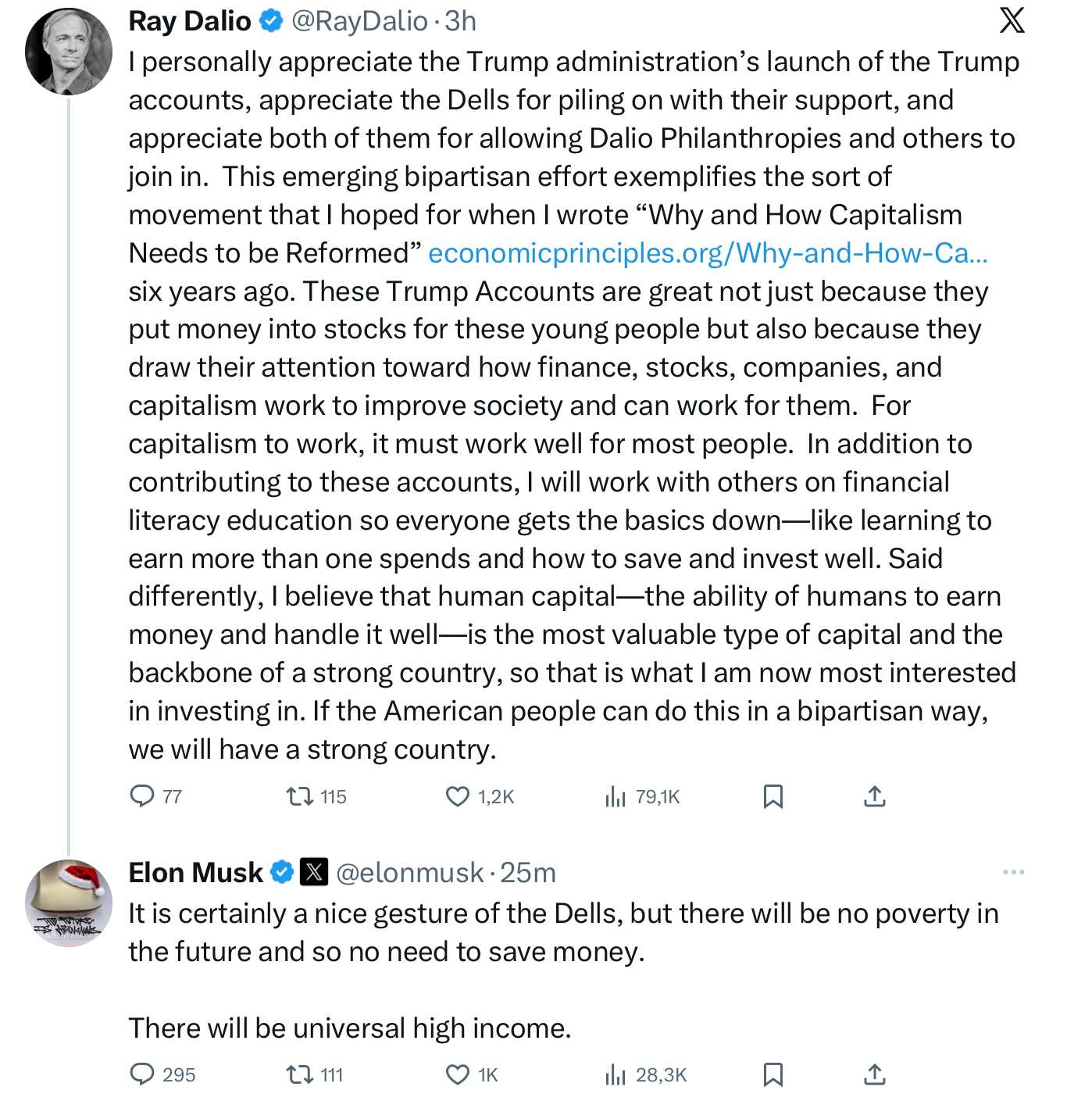Open Elon Musk's profile avatar
Screen dimensions: 1092x1101
(x=69, y=903)
